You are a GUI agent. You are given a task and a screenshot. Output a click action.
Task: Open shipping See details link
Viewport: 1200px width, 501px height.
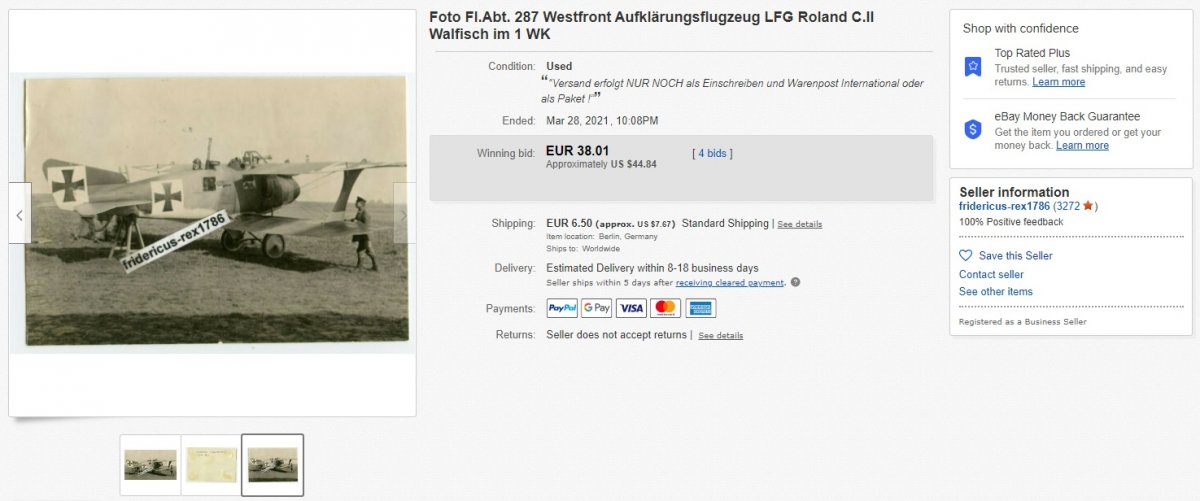tap(799, 224)
